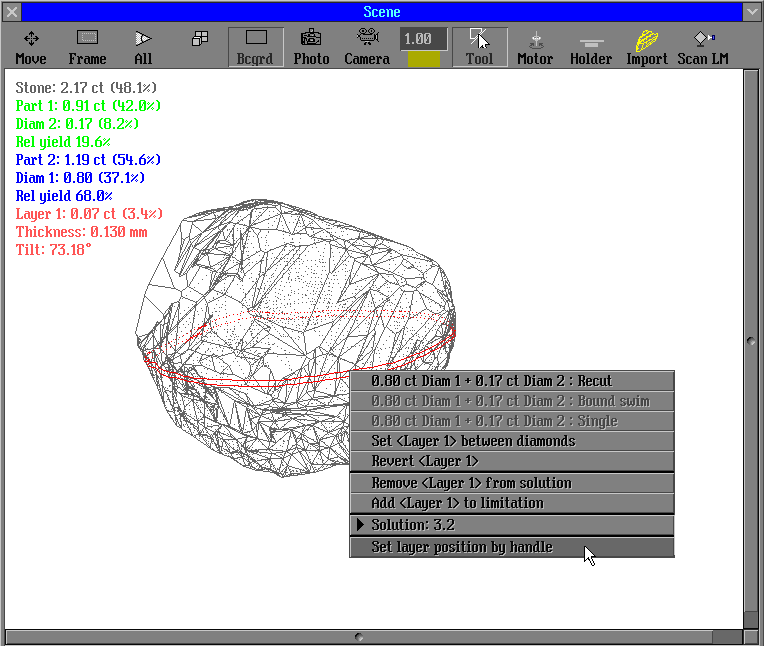Select the Move tool icon
Screen dimensions: 764x646
tap(31, 46)
